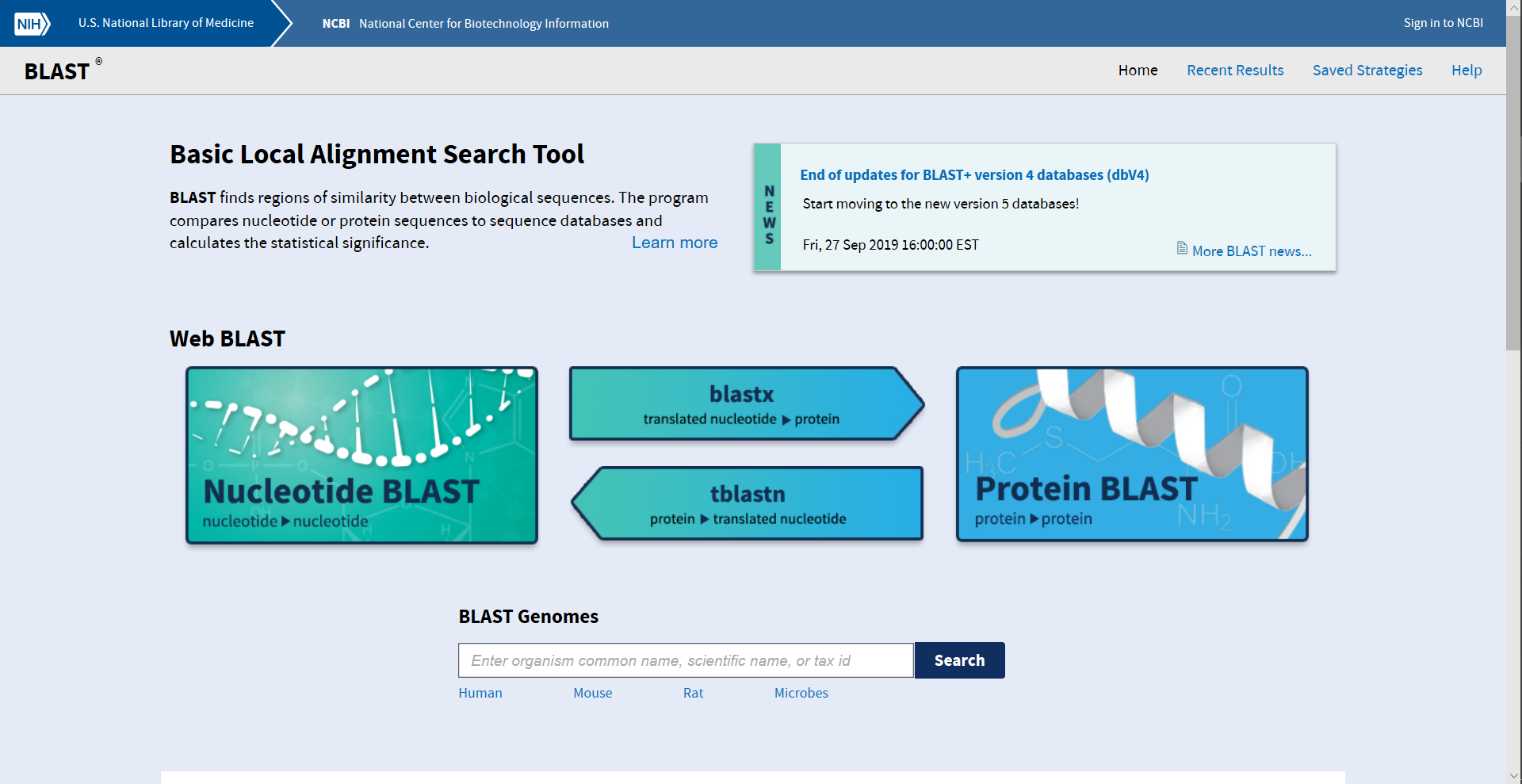Viewport: 1522px width, 784px height.
Task: Go to the Help section
Action: 1466,71
